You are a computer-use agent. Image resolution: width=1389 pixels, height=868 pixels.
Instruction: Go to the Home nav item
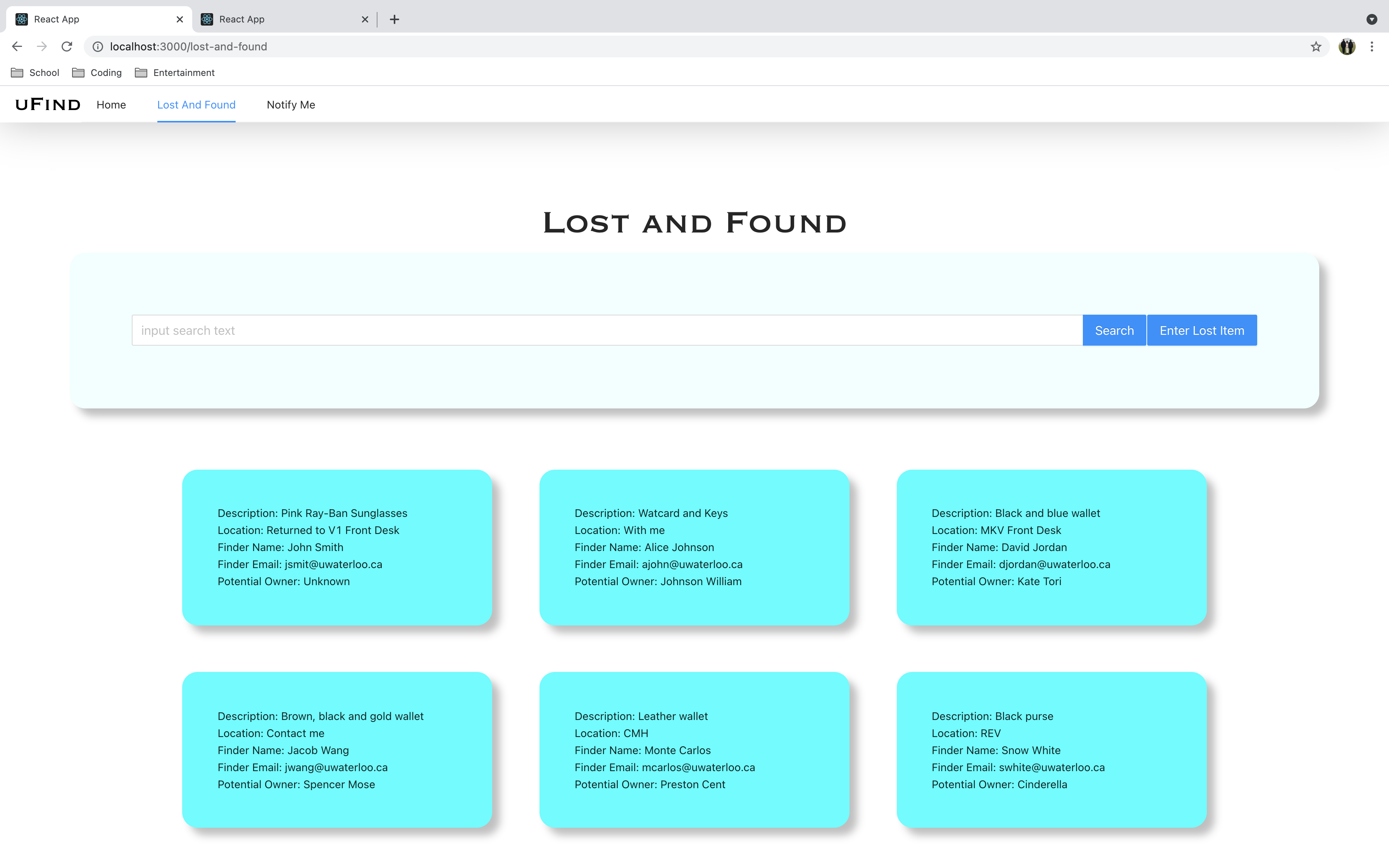[x=111, y=105]
